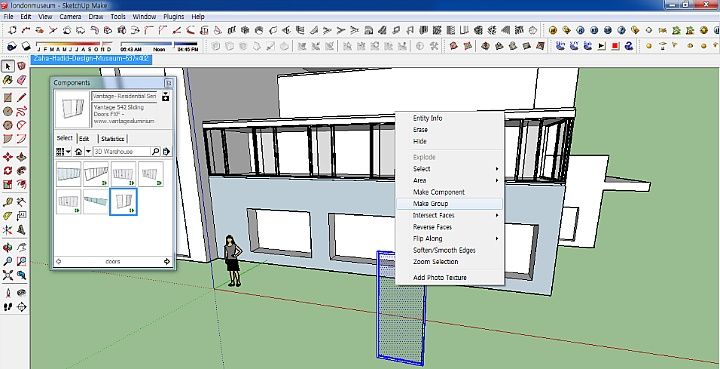Click the search magnifier in Components panel
This screenshot has width=720, height=369.
[x=155, y=151]
